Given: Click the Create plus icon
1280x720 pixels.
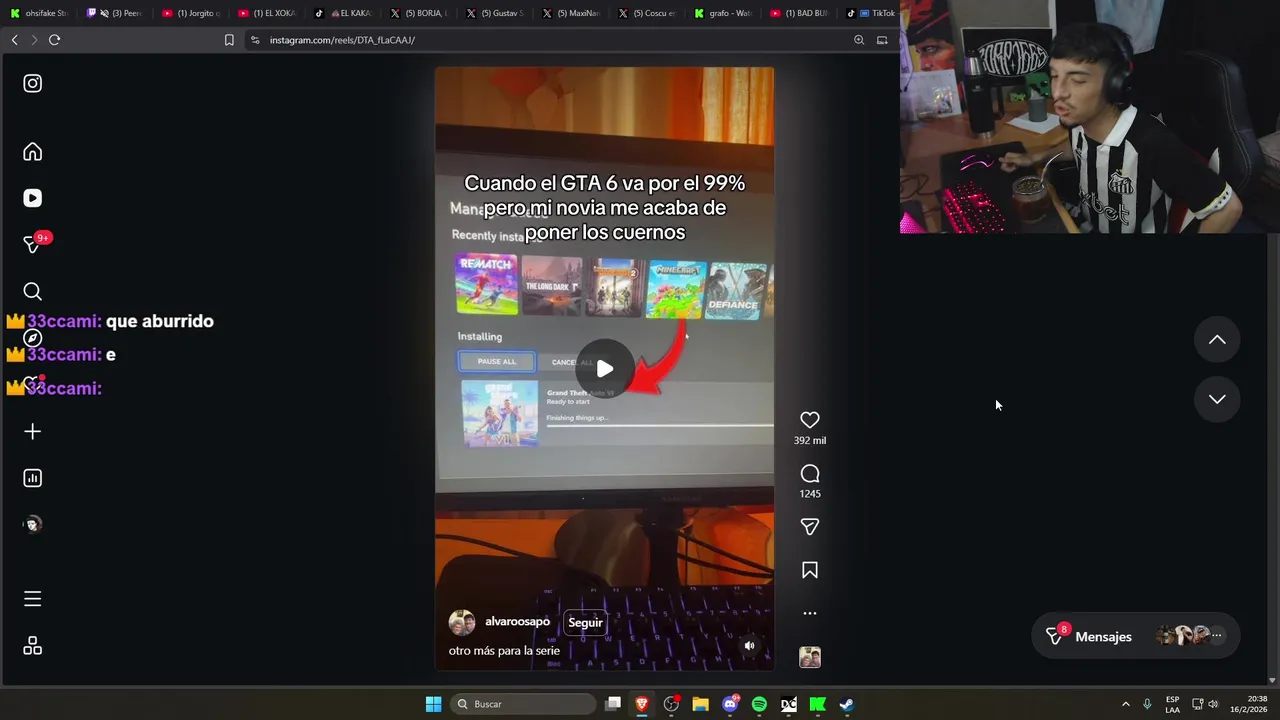Looking at the screenshot, I should pyautogui.click(x=33, y=431).
